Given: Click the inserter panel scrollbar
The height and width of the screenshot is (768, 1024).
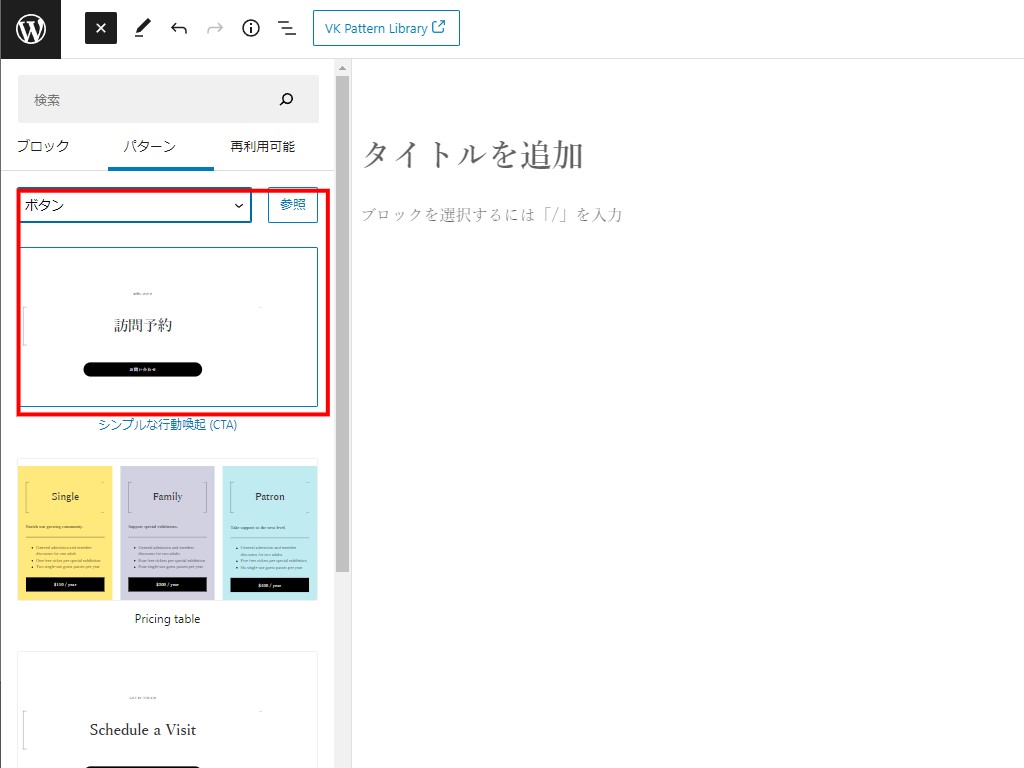Looking at the screenshot, I should pos(342,320).
